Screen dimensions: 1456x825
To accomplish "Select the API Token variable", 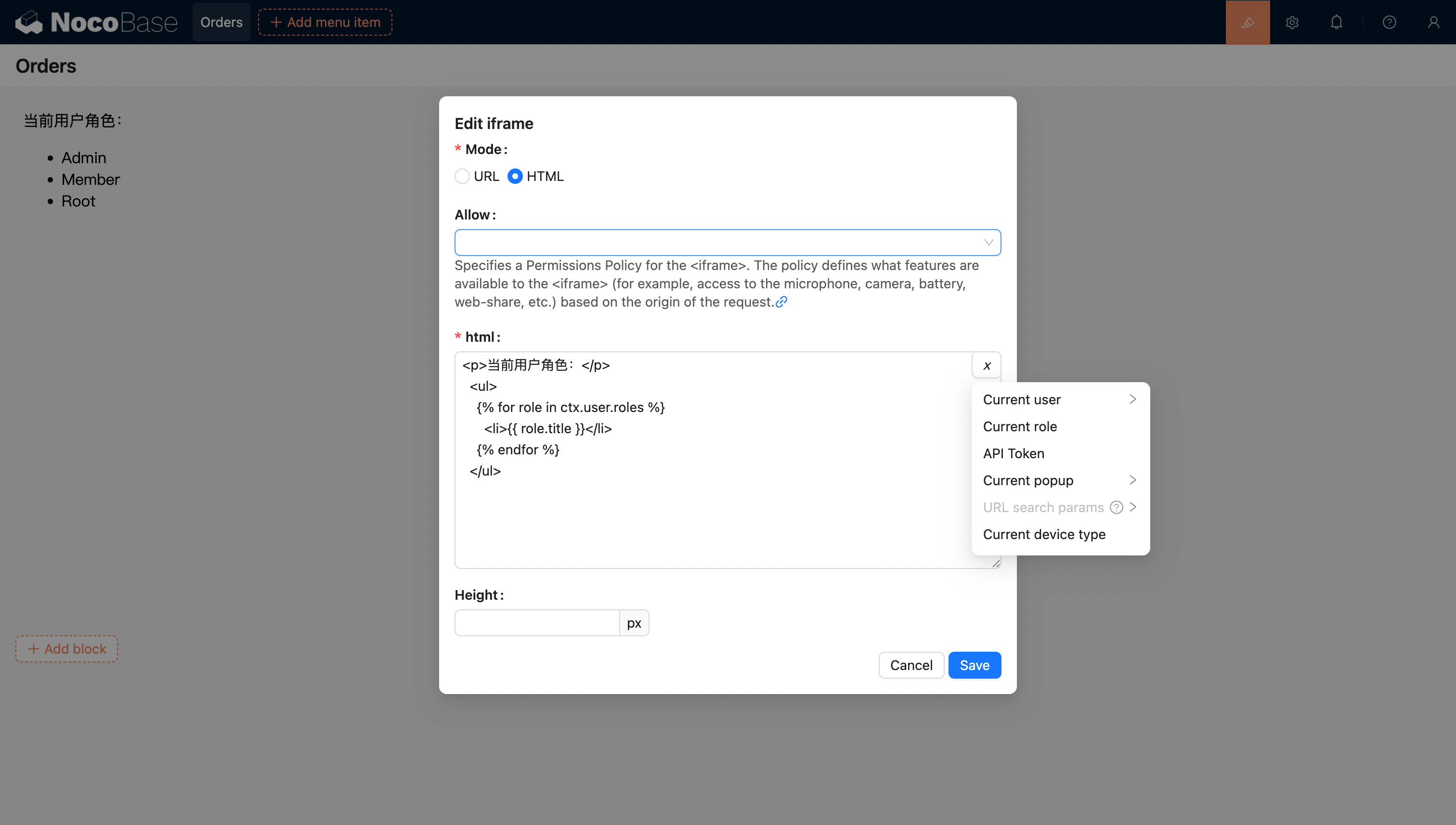I will (1014, 453).
